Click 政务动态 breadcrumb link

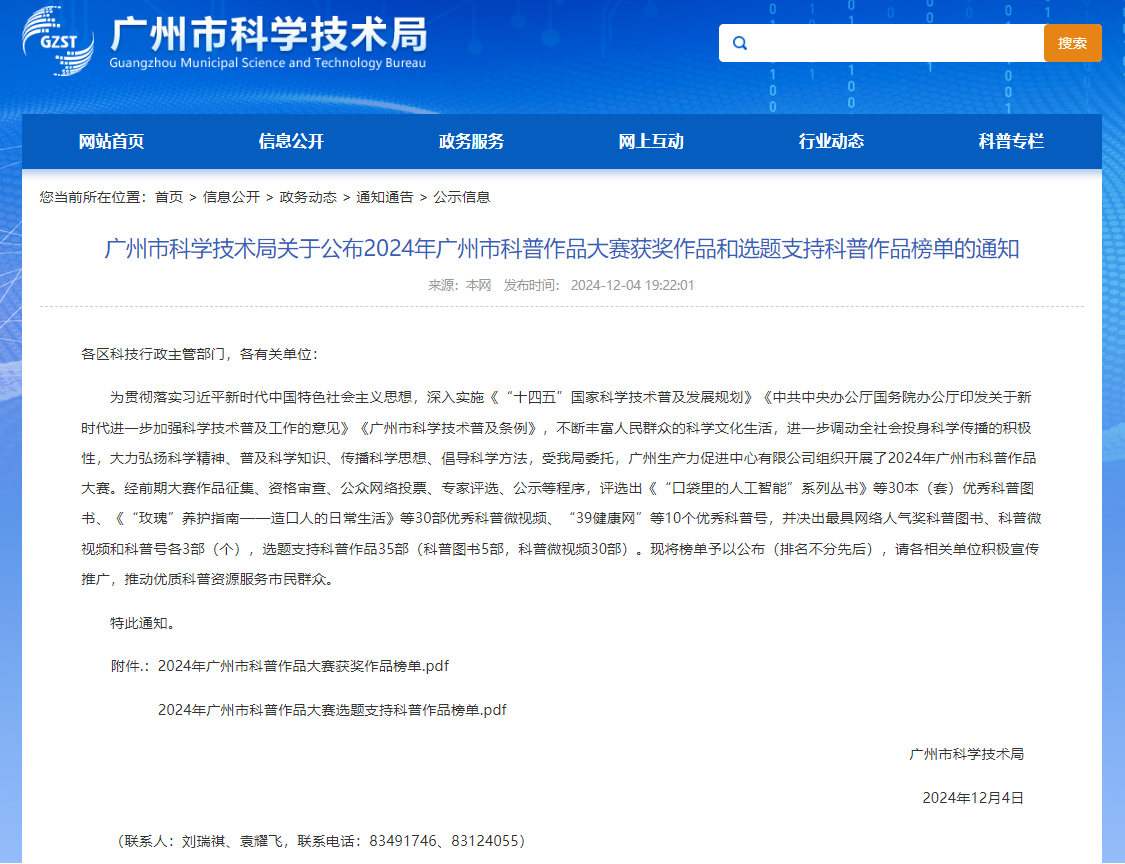pos(308,197)
